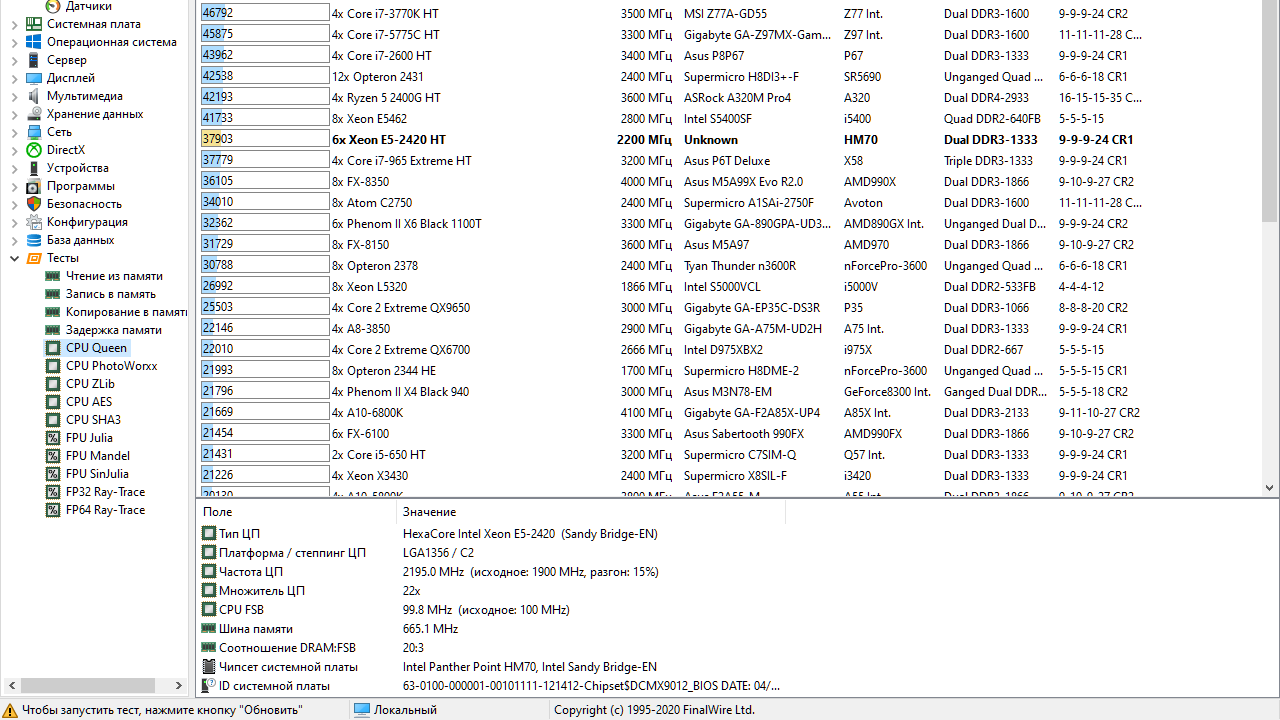Click the results list scroll-down arrow
The height and width of the screenshot is (720, 1280).
(1270, 488)
